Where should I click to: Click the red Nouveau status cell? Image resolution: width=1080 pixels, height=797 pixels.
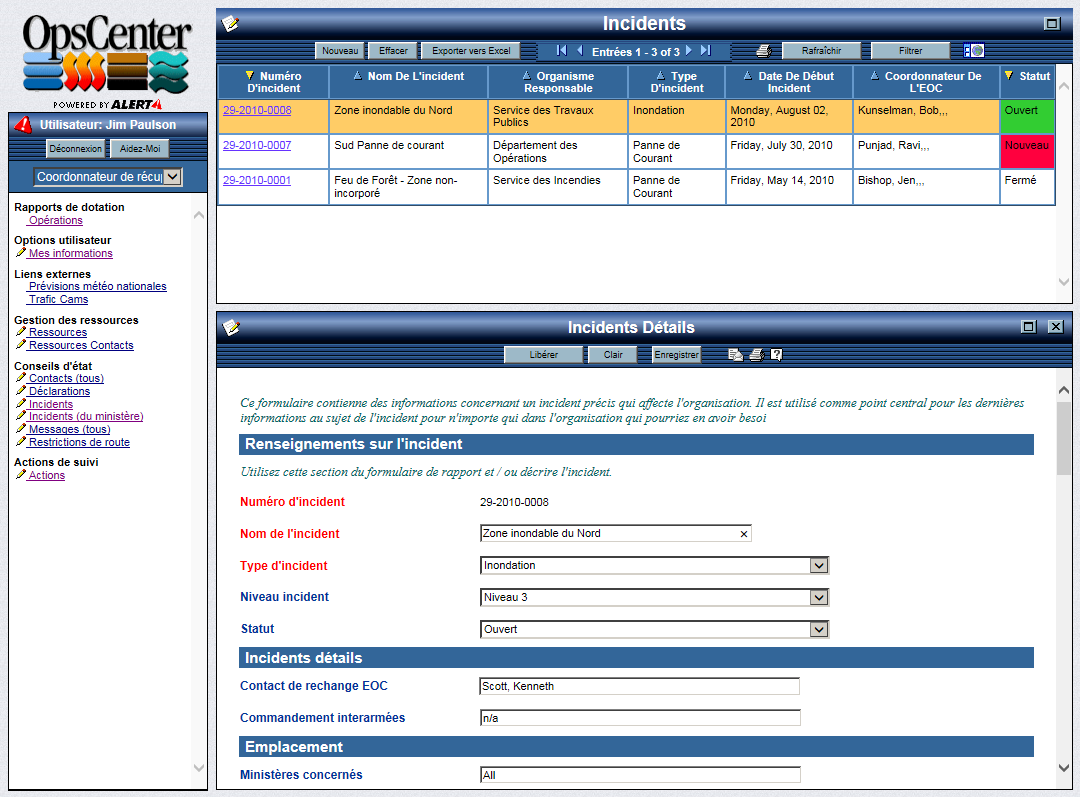(x=1027, y=152)
